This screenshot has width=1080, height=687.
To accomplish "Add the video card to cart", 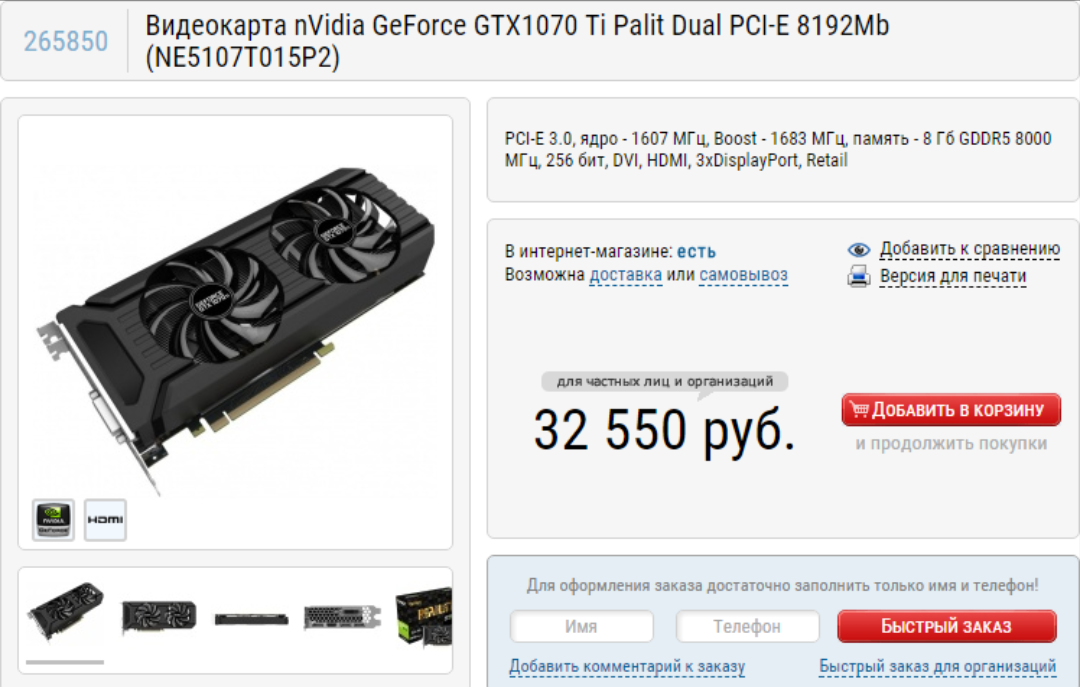I will (x=951, y=410).
